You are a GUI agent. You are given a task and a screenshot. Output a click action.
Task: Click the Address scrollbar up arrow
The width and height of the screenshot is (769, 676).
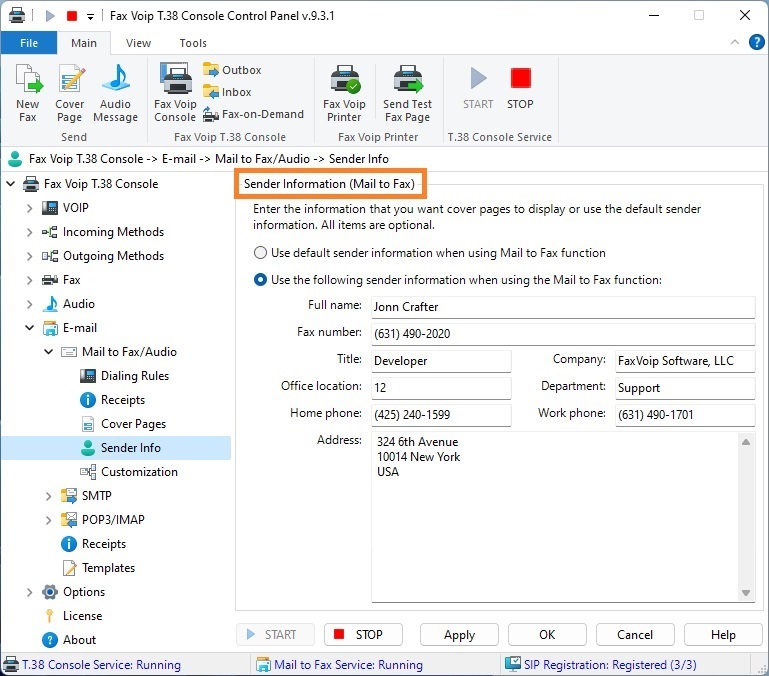(x=746, y=442)
